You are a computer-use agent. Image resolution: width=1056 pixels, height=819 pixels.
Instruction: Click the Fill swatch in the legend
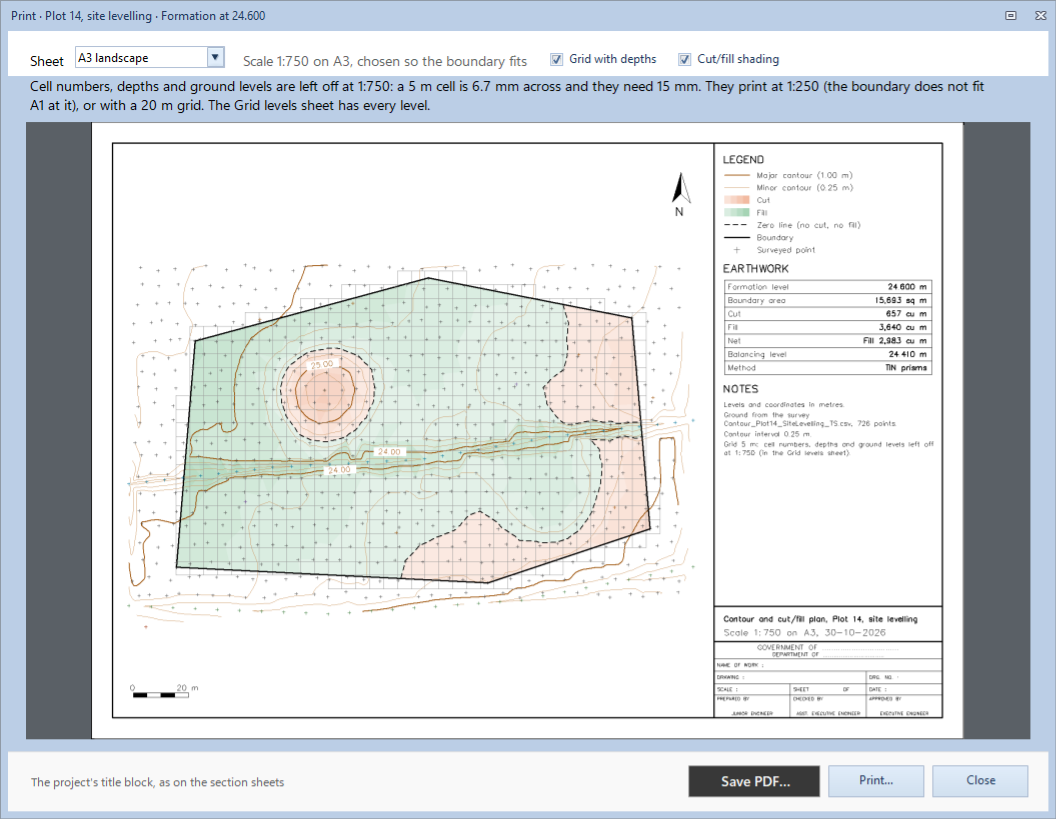tap(736, 212)
